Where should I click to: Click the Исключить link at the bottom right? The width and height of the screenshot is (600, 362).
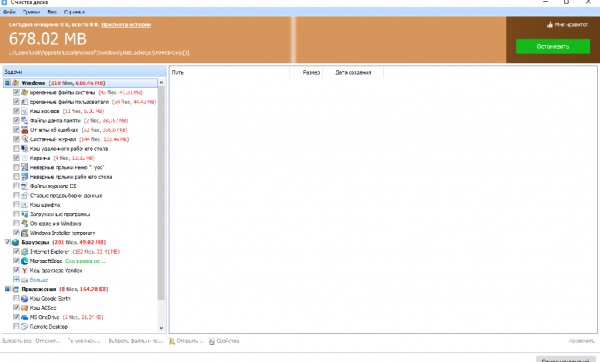click(x=582, y=341)
